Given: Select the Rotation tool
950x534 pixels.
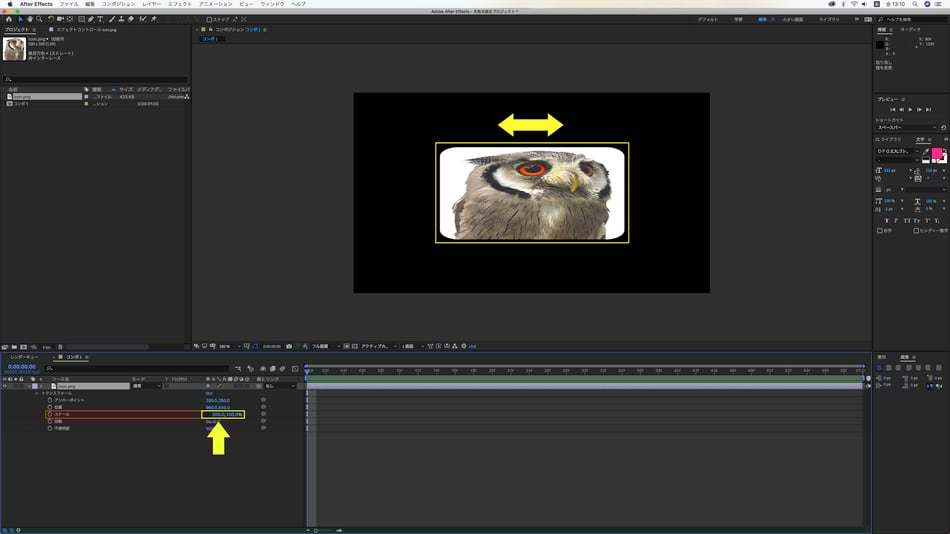Looking at the screenshot, I should [52, 19].
